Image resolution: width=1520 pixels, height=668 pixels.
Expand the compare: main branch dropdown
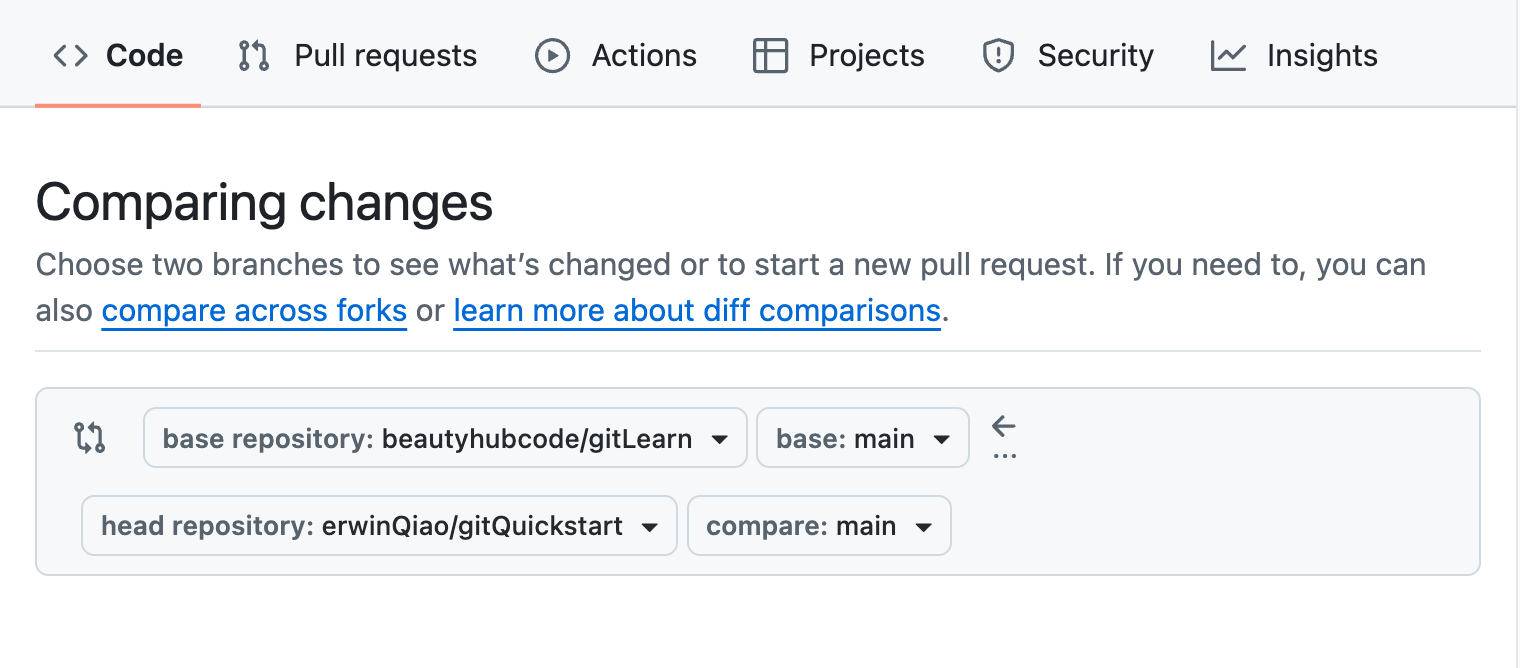click(818, 526)
